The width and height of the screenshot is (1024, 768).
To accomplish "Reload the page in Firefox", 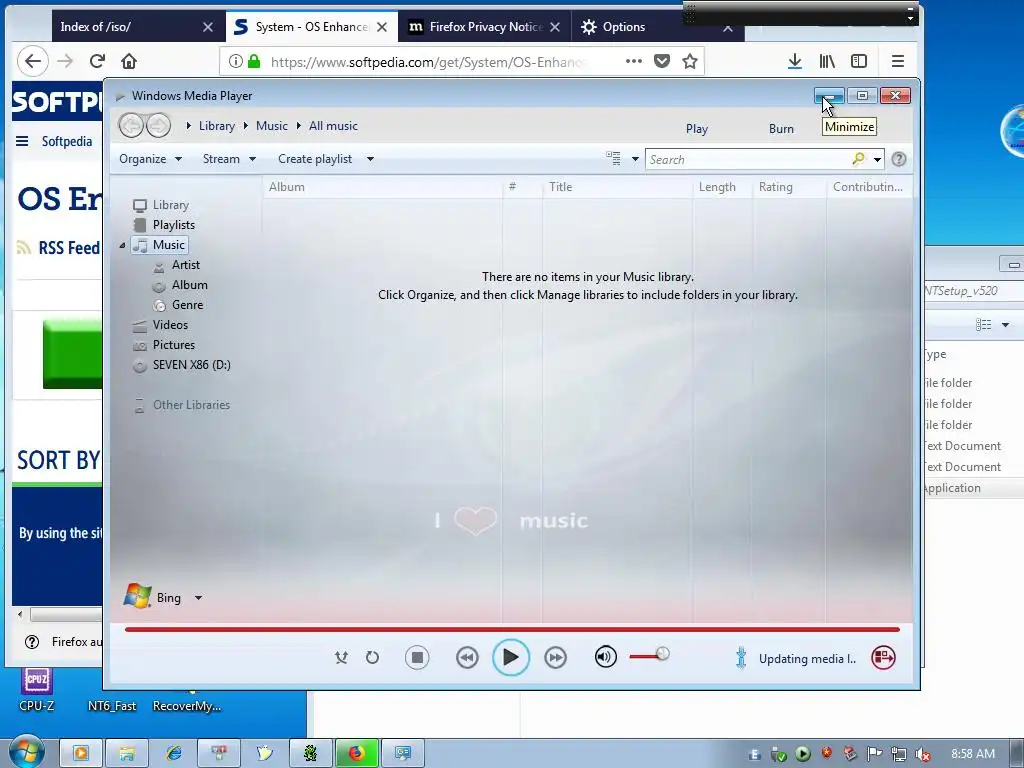I will tap(97, 61).
